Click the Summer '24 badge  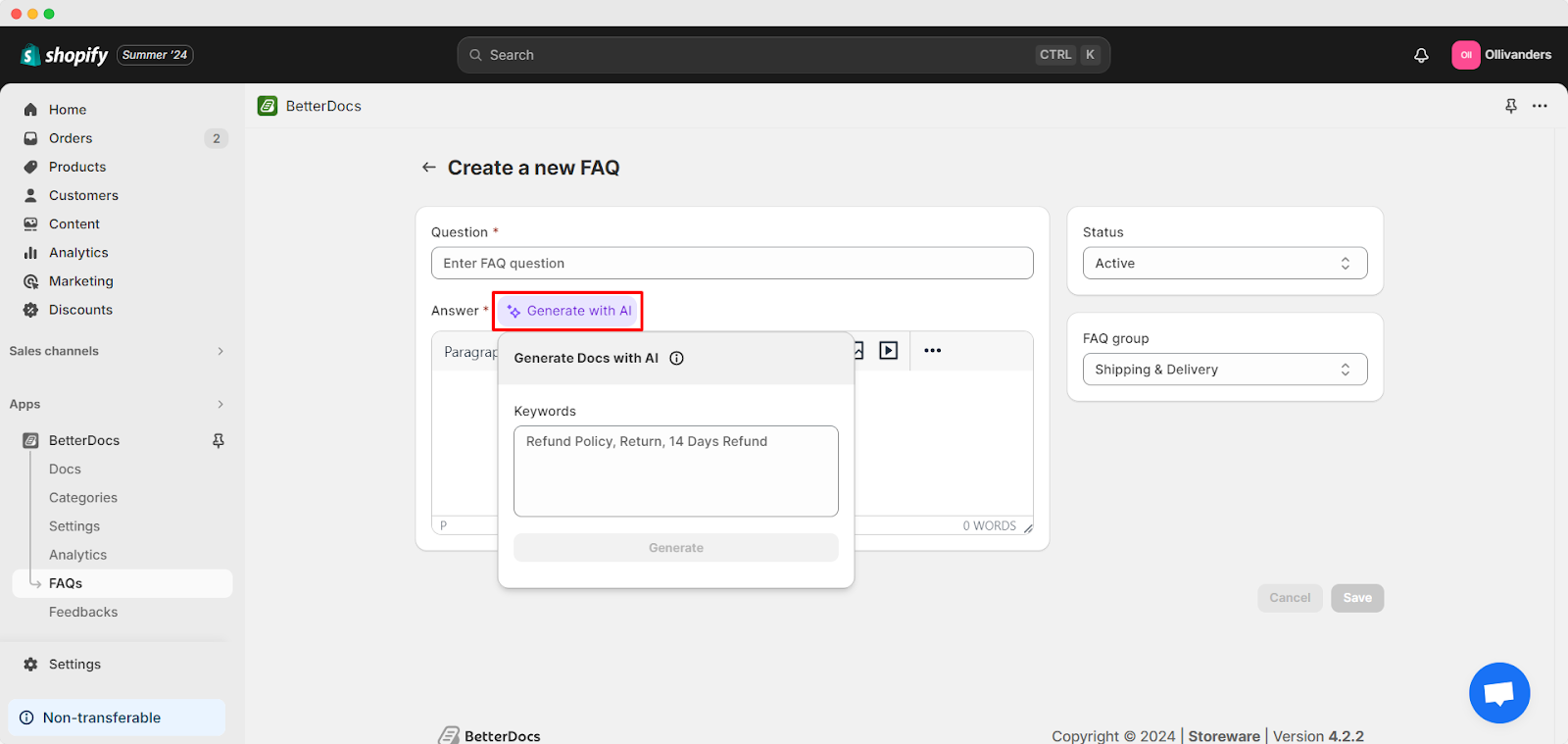155,55
